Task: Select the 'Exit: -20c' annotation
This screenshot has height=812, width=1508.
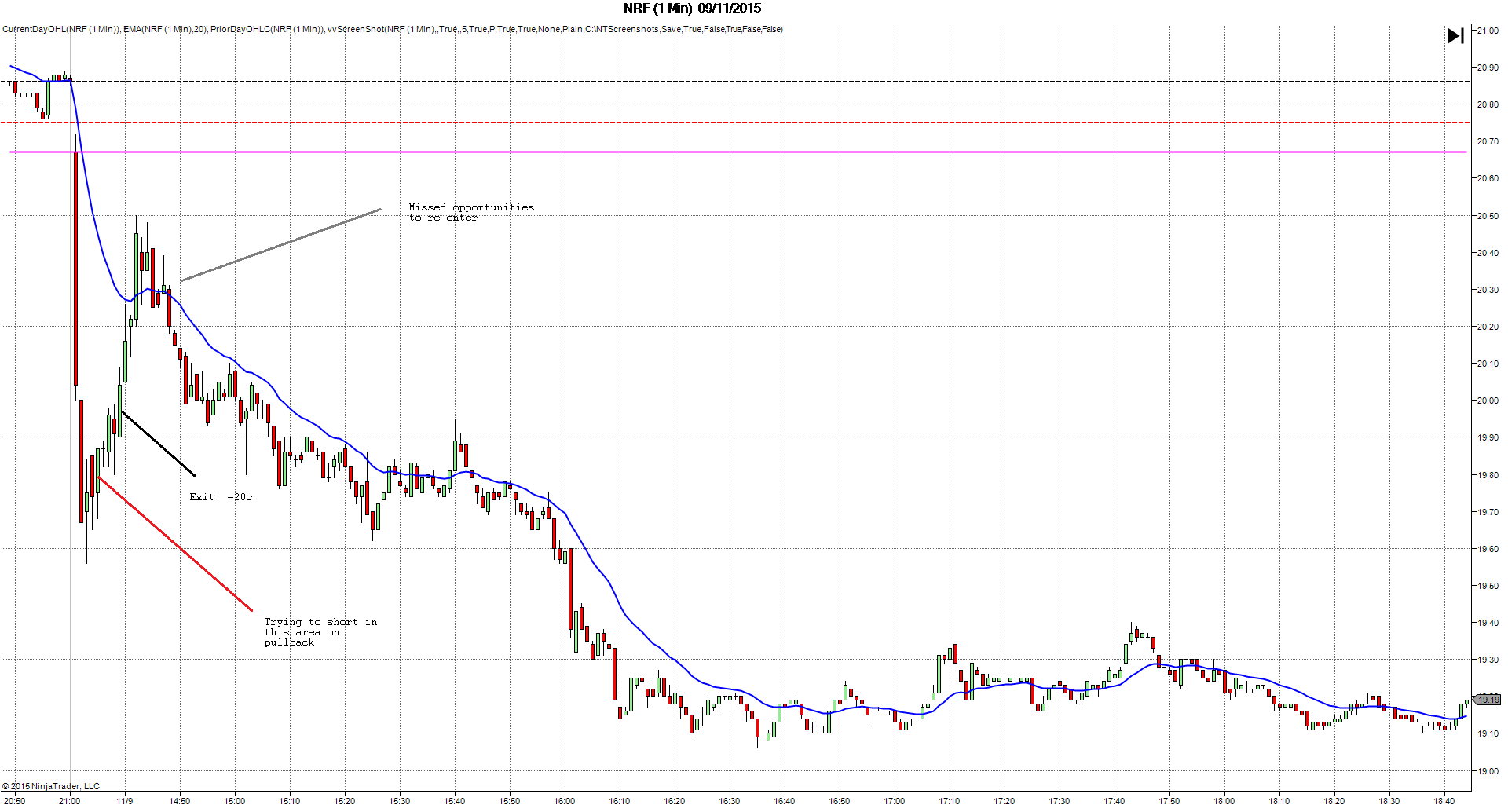Action: (221, 497)
